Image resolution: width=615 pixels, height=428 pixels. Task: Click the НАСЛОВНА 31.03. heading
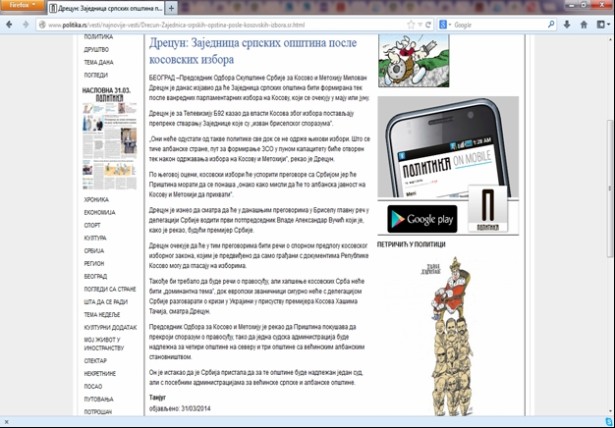pyautogui.click(x=106, y=91)
